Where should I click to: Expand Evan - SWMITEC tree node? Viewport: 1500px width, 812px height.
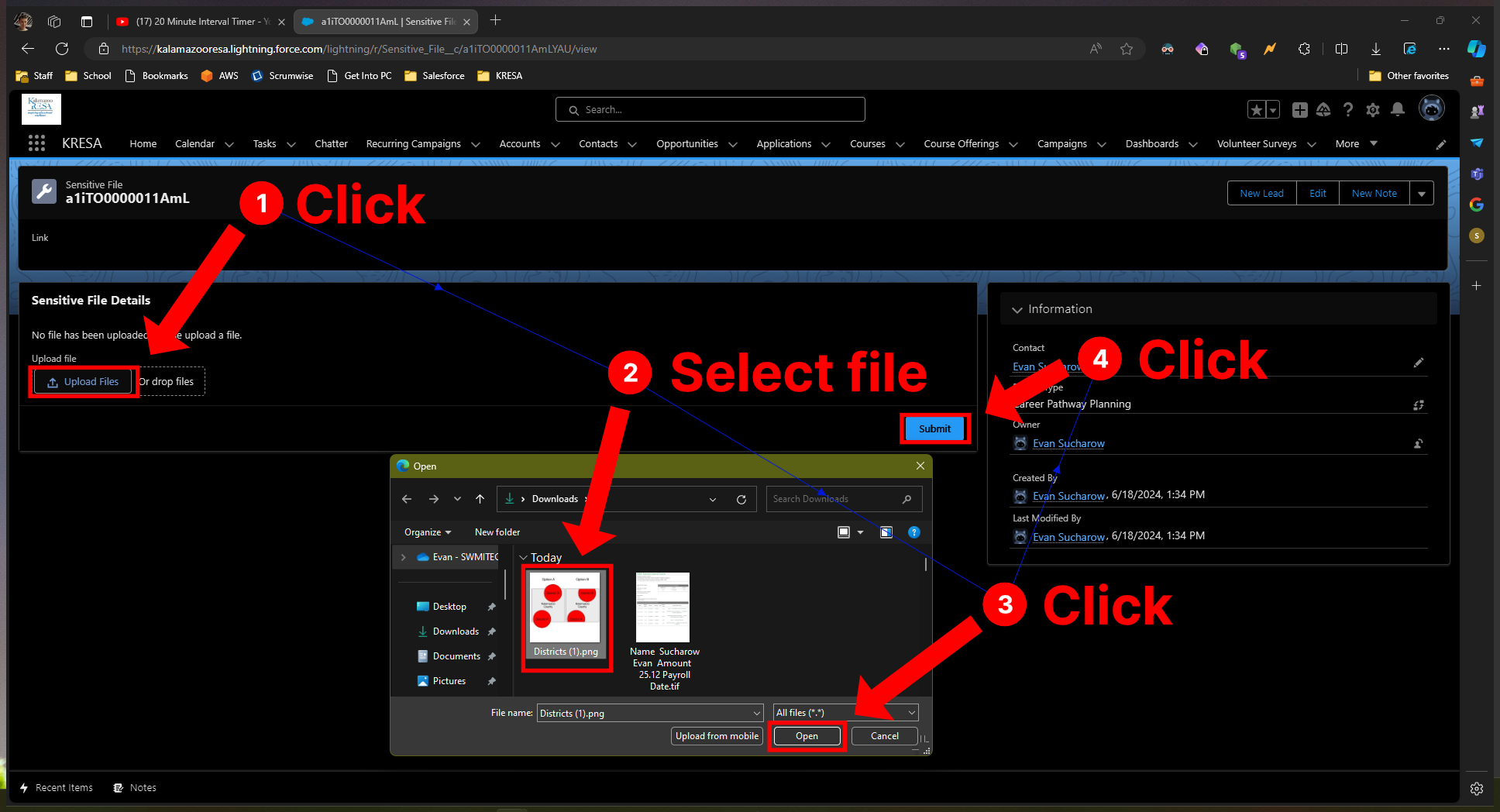point(403,557)
